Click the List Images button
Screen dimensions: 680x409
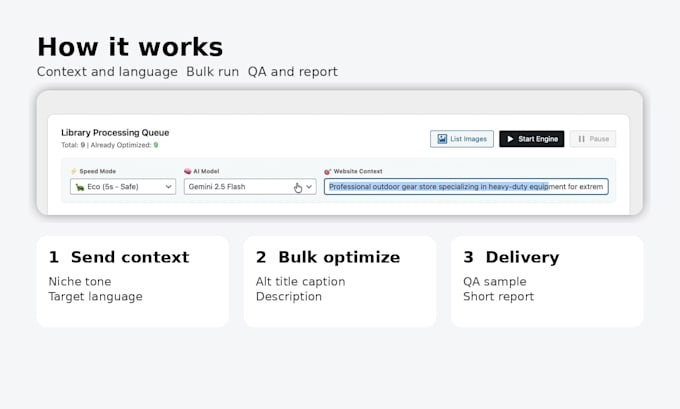pos(462,139)
